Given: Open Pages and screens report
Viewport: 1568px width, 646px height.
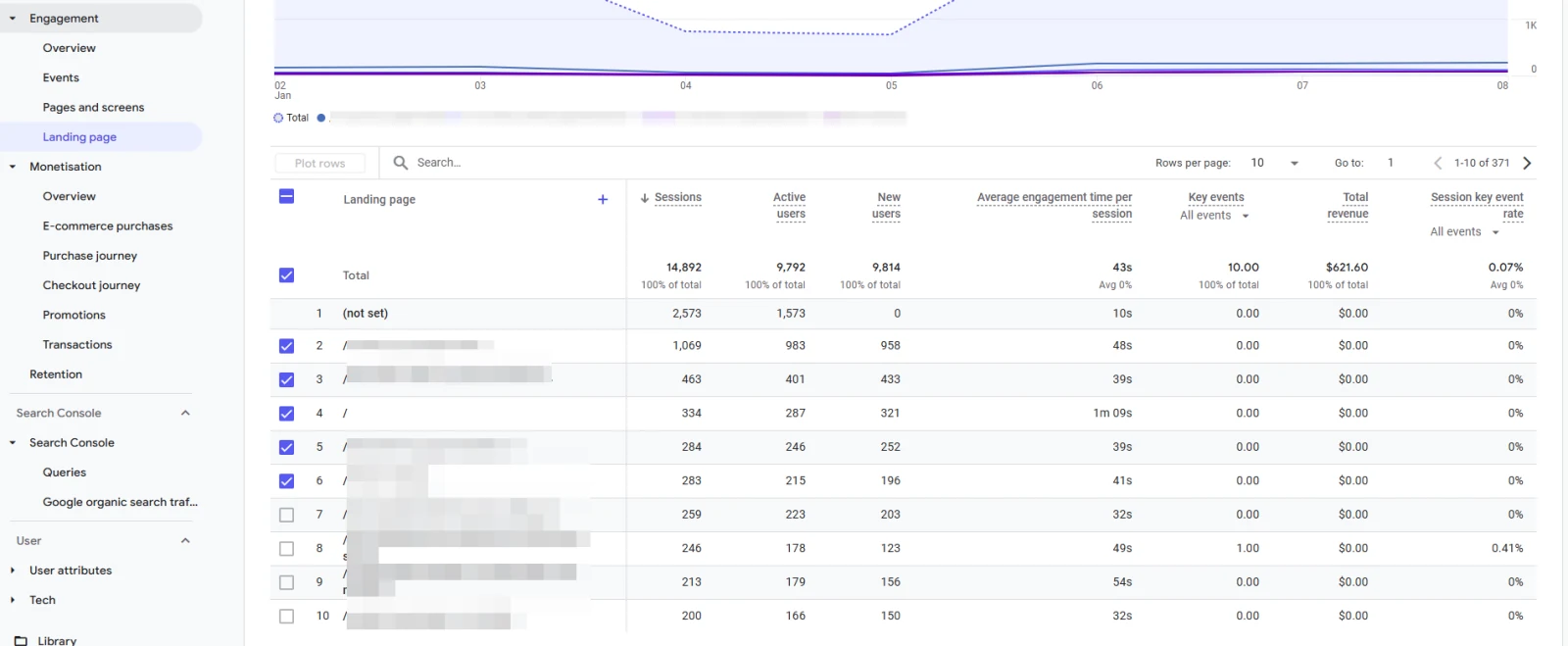Looking at the screenshot, I should point(93,108).
